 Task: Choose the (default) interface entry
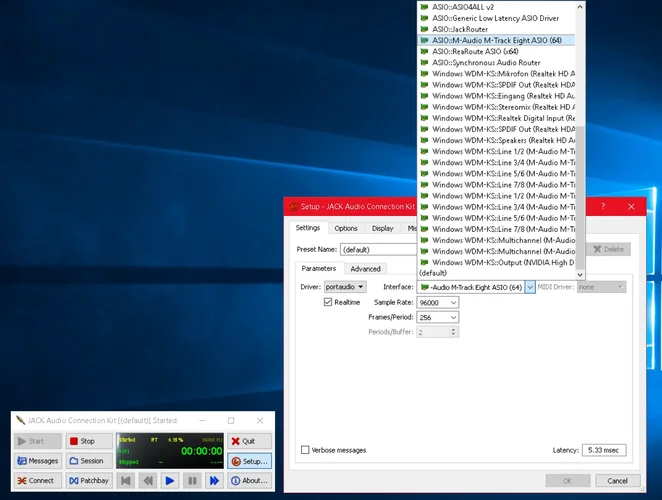point(496,273)
